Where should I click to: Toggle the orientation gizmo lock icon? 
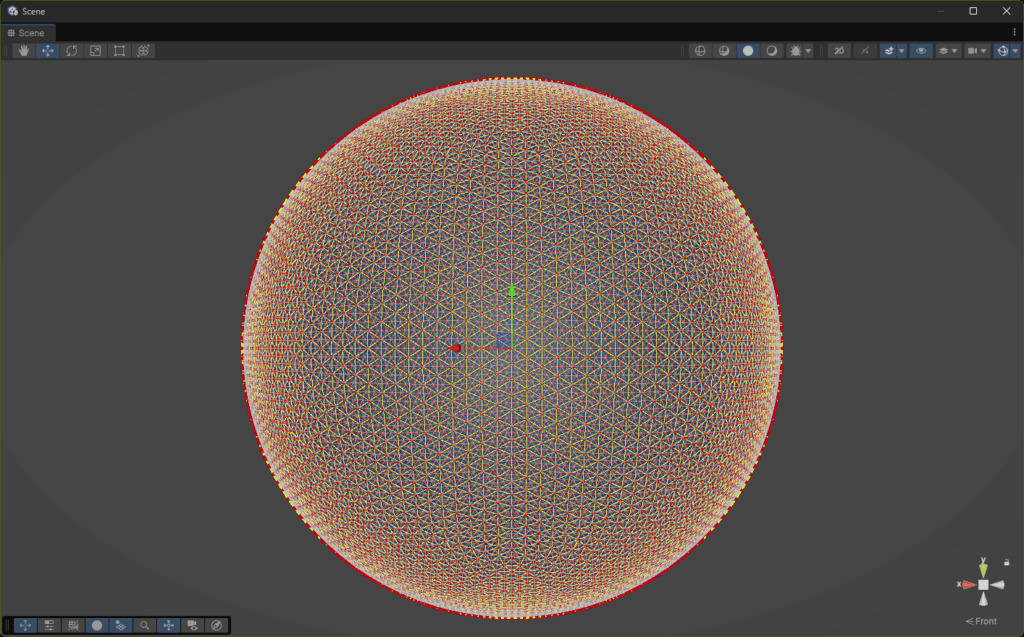(1006, 562)
